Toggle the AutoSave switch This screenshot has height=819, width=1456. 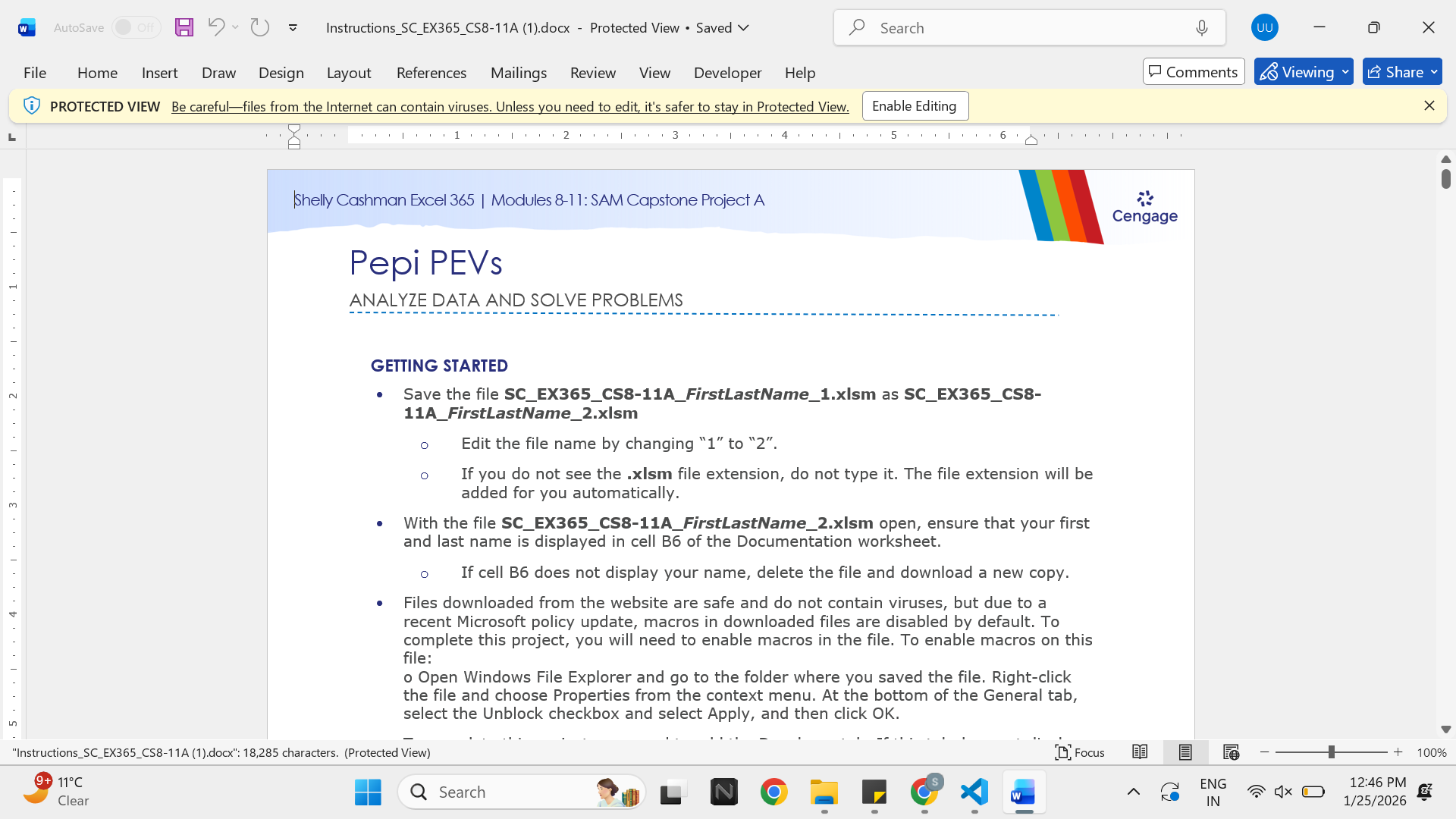(136, 27)
